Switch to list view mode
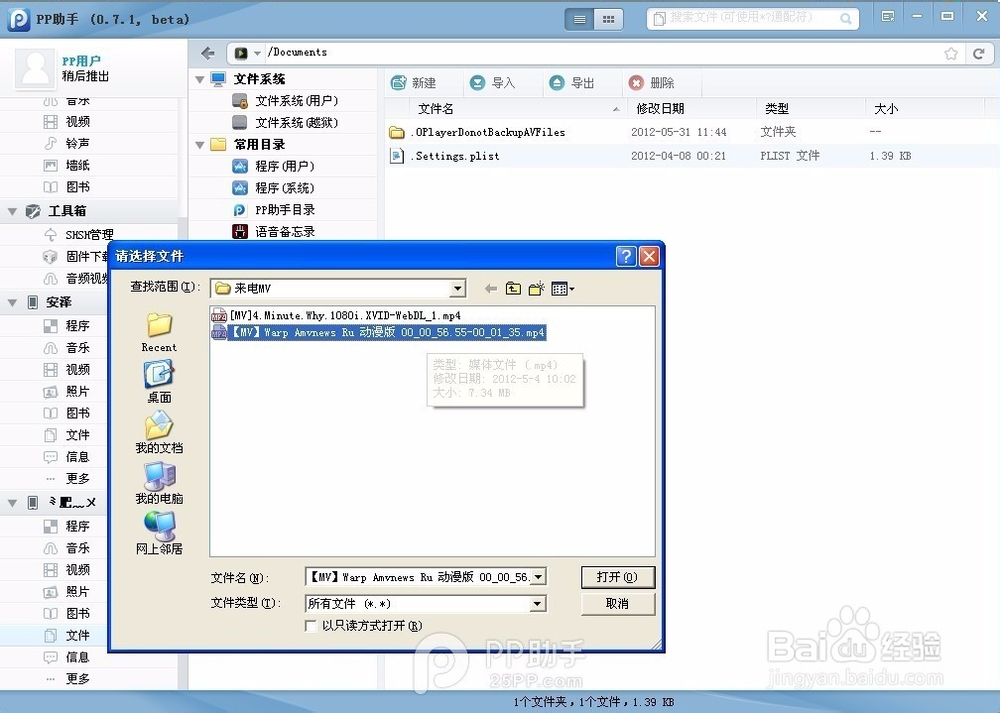The image size is (1000, 713). tap(578, 18)
